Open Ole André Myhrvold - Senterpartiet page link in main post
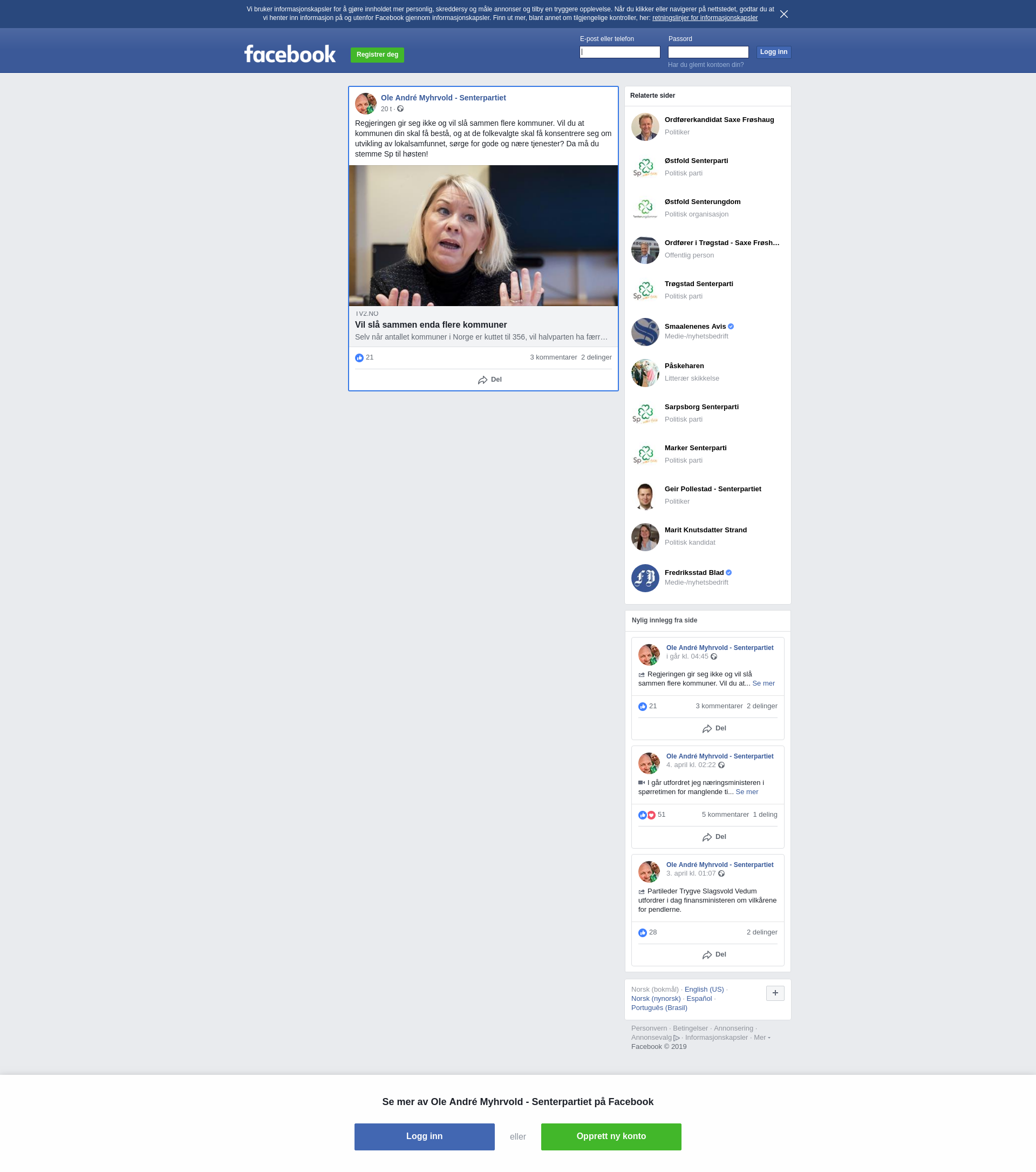This screenshot has width=1036, height=1172. [x=443, y=98]
